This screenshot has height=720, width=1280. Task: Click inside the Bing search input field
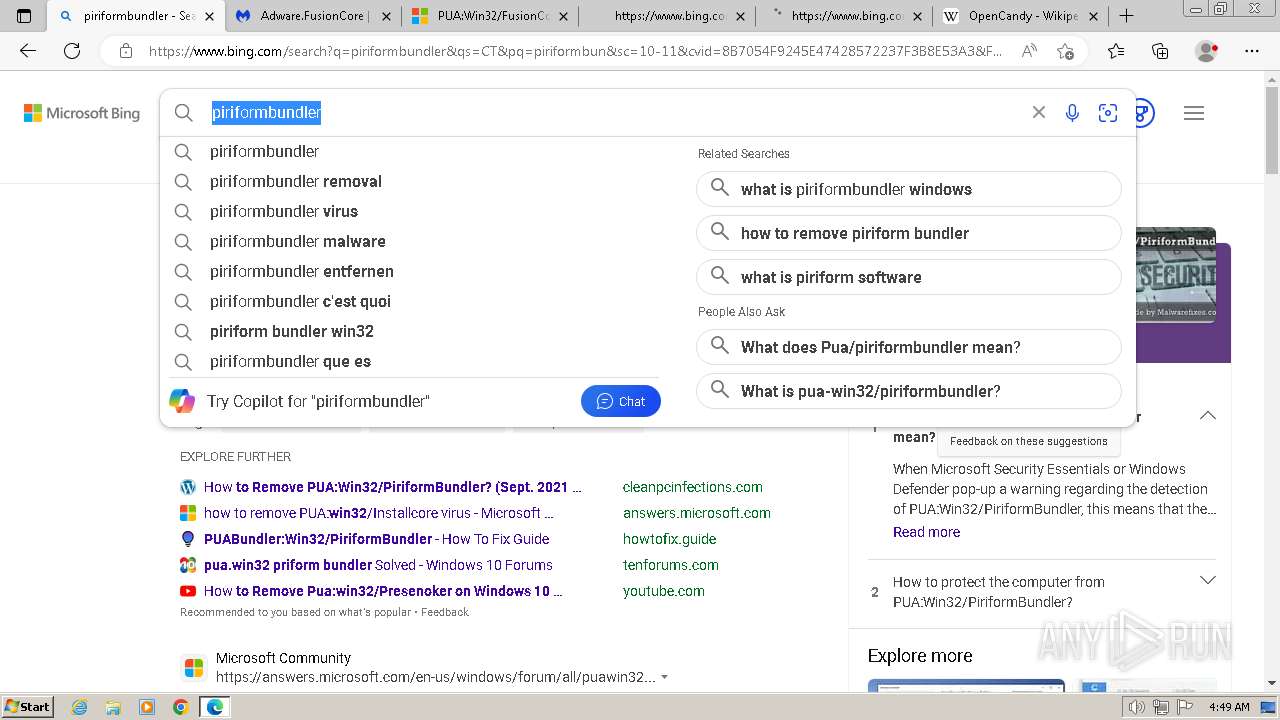[615, 113]
